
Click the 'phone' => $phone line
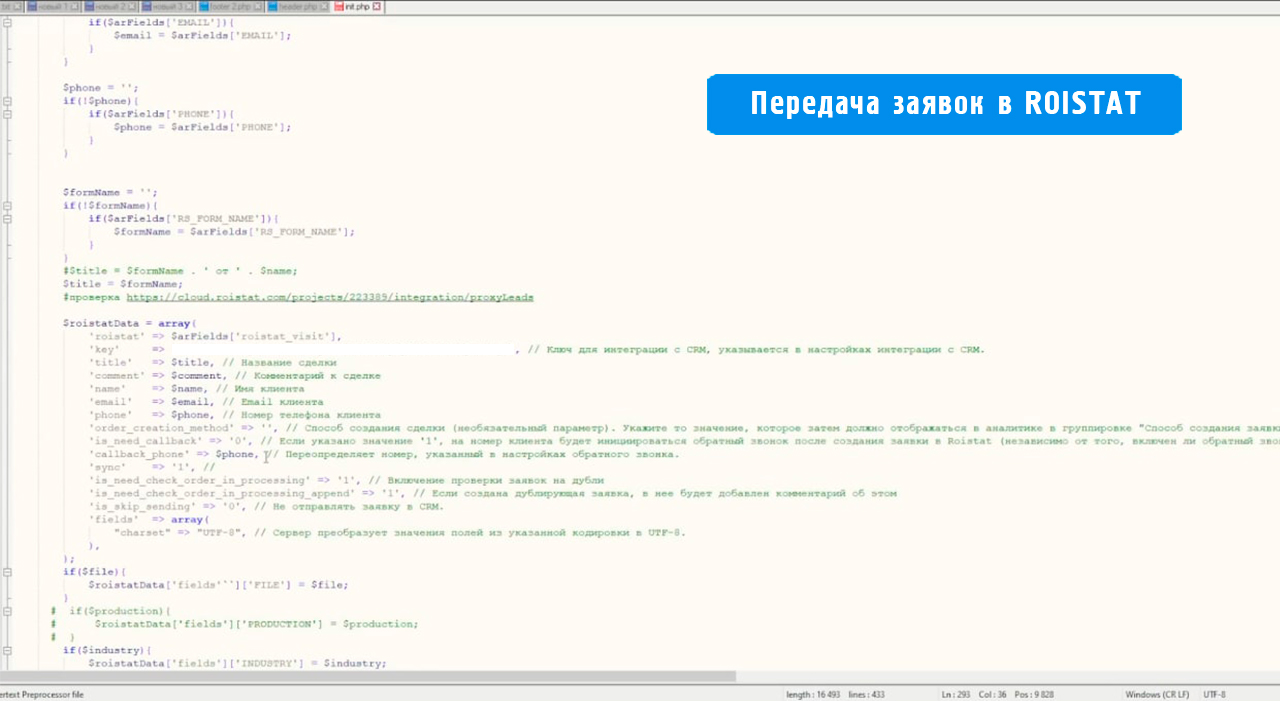234,414
